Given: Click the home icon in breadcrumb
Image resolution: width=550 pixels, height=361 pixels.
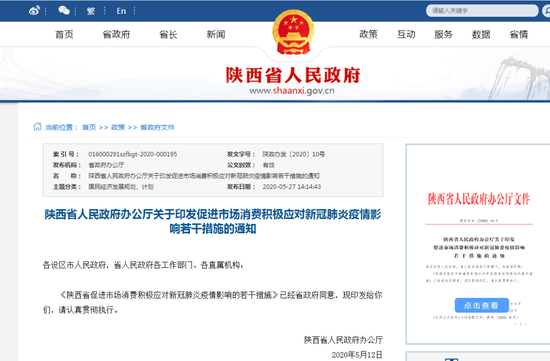Looking at the screenshot, I should click(37, 126).
